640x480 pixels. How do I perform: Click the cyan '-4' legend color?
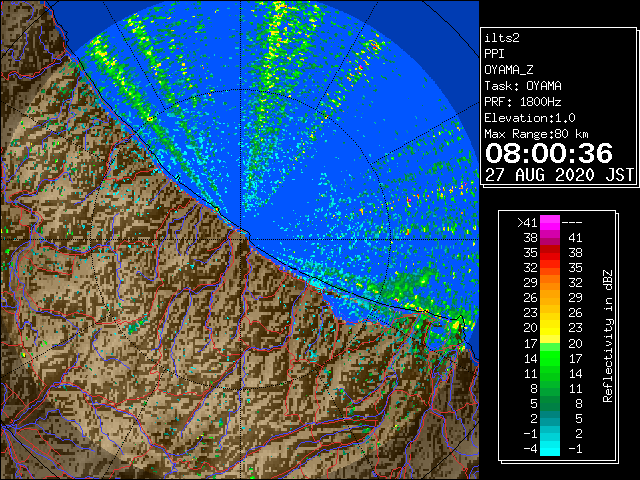tap(550, 448)
